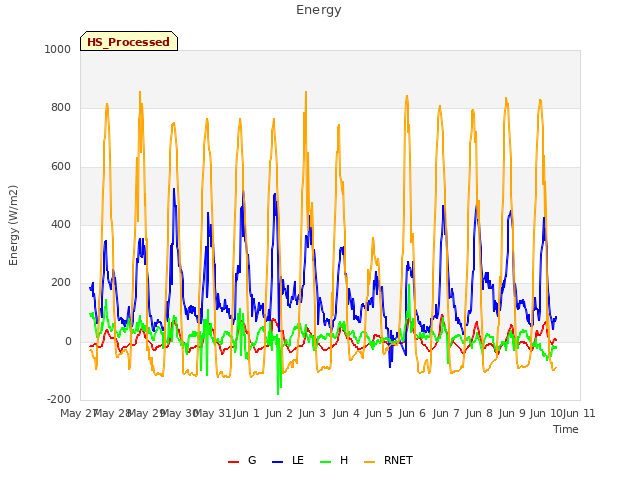The width and height of the screenshot is (640, 480).
Task: Click the Jun 2 x-axis date label
Action: [x=279, y=413]
